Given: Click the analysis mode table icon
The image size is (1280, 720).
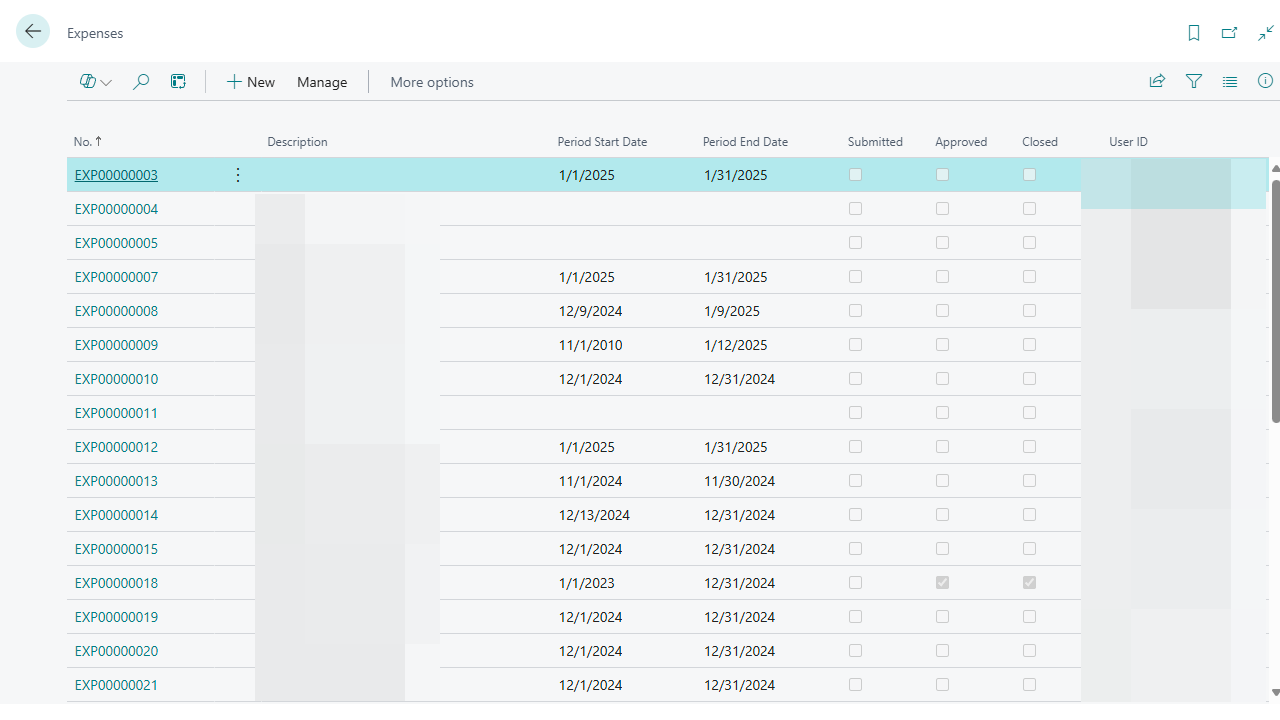Looking at the screenshot, I should [178, 82].
